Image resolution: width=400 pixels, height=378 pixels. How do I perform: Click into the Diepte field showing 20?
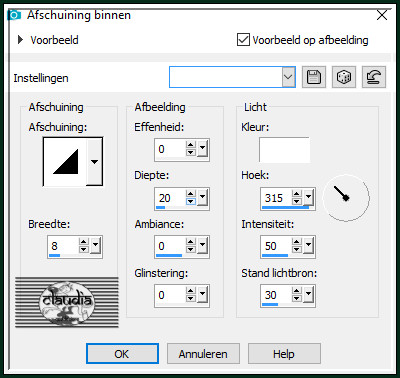click(170, 198)
